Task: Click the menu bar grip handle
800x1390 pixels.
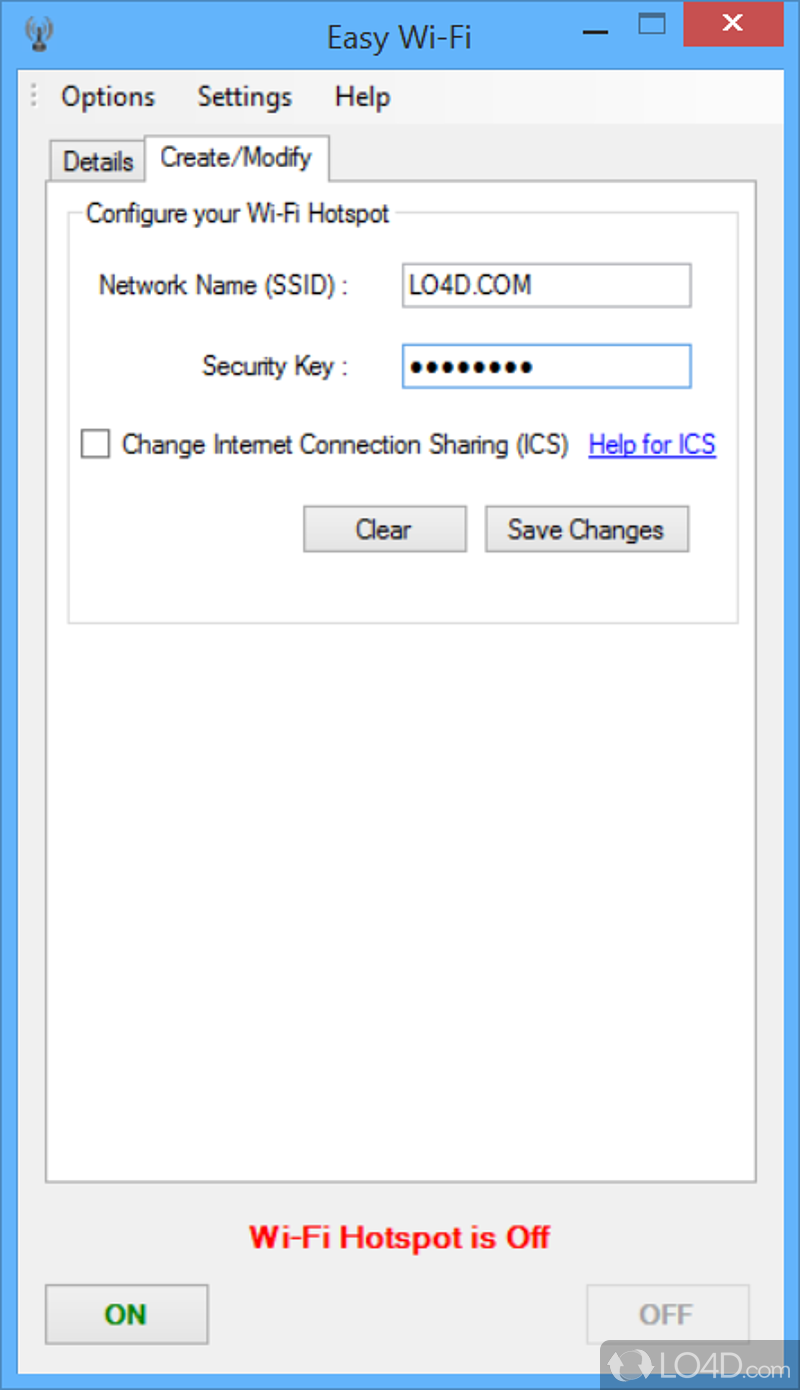Action: [x=33, y=96]
